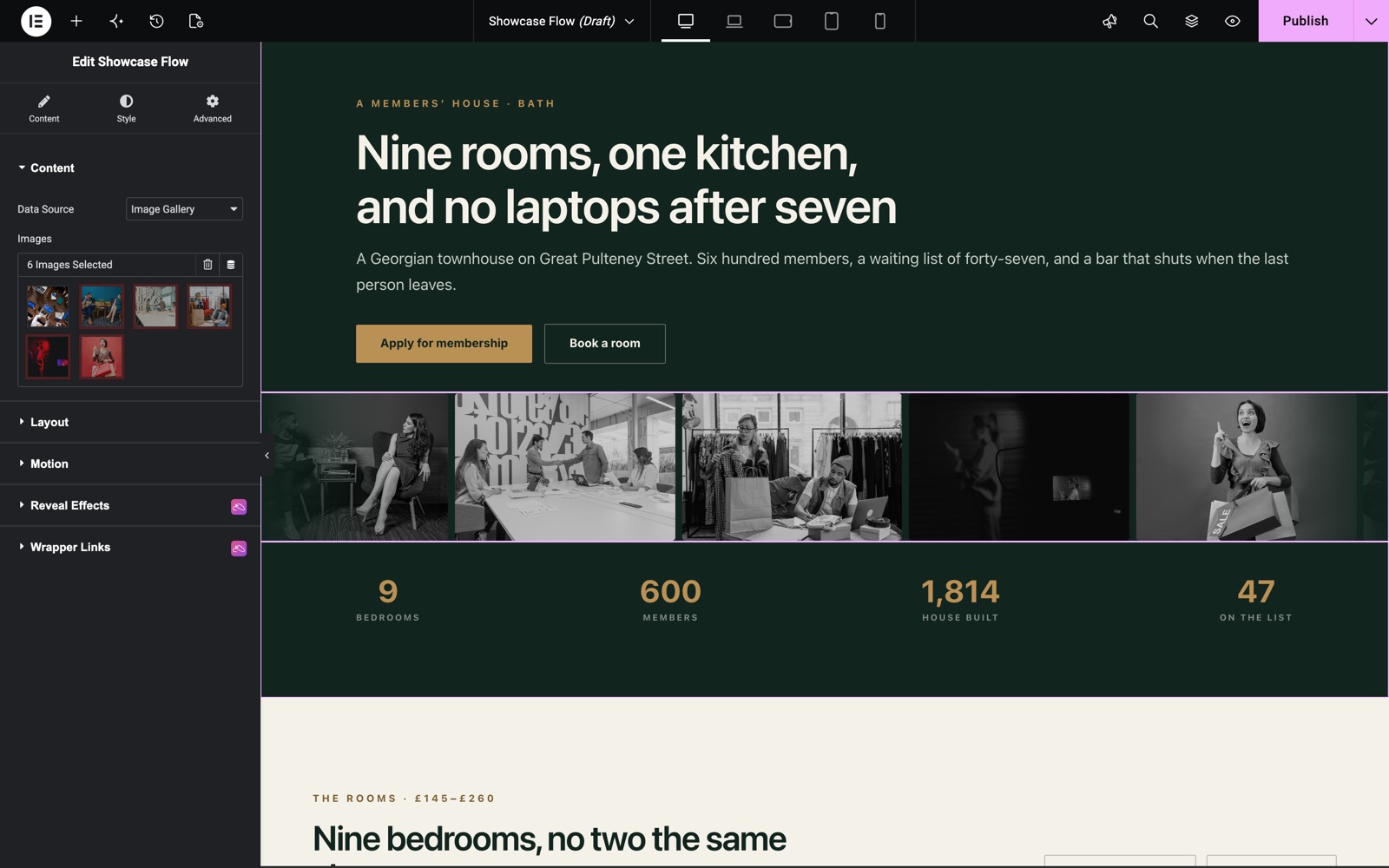Image resolution: width=1389 pixels, height=868 pixels.
Task: Open the Data Source dropdown
Action: tap(184, 209)
